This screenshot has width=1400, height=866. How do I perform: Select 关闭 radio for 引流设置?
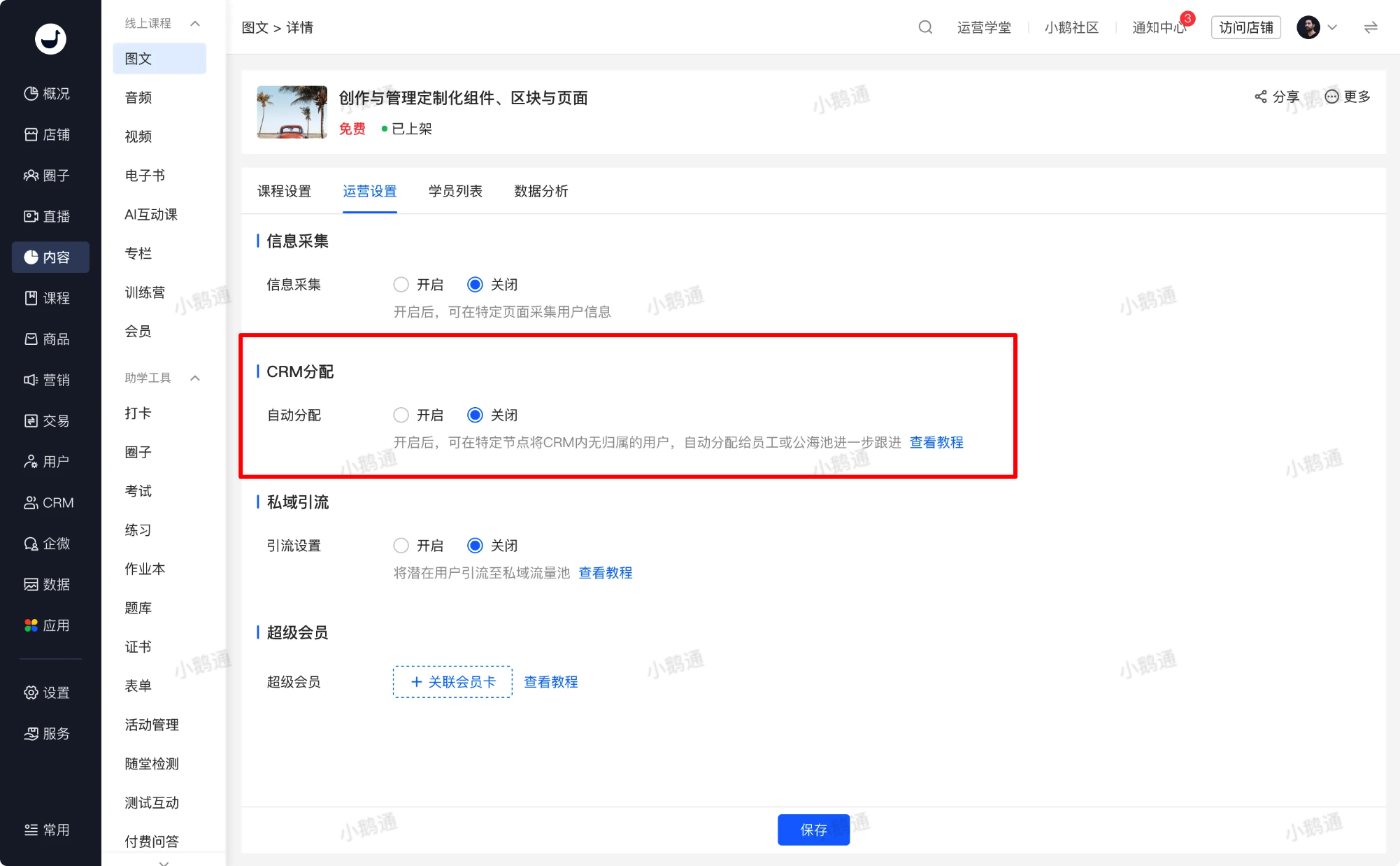click(x=475, y=546)
